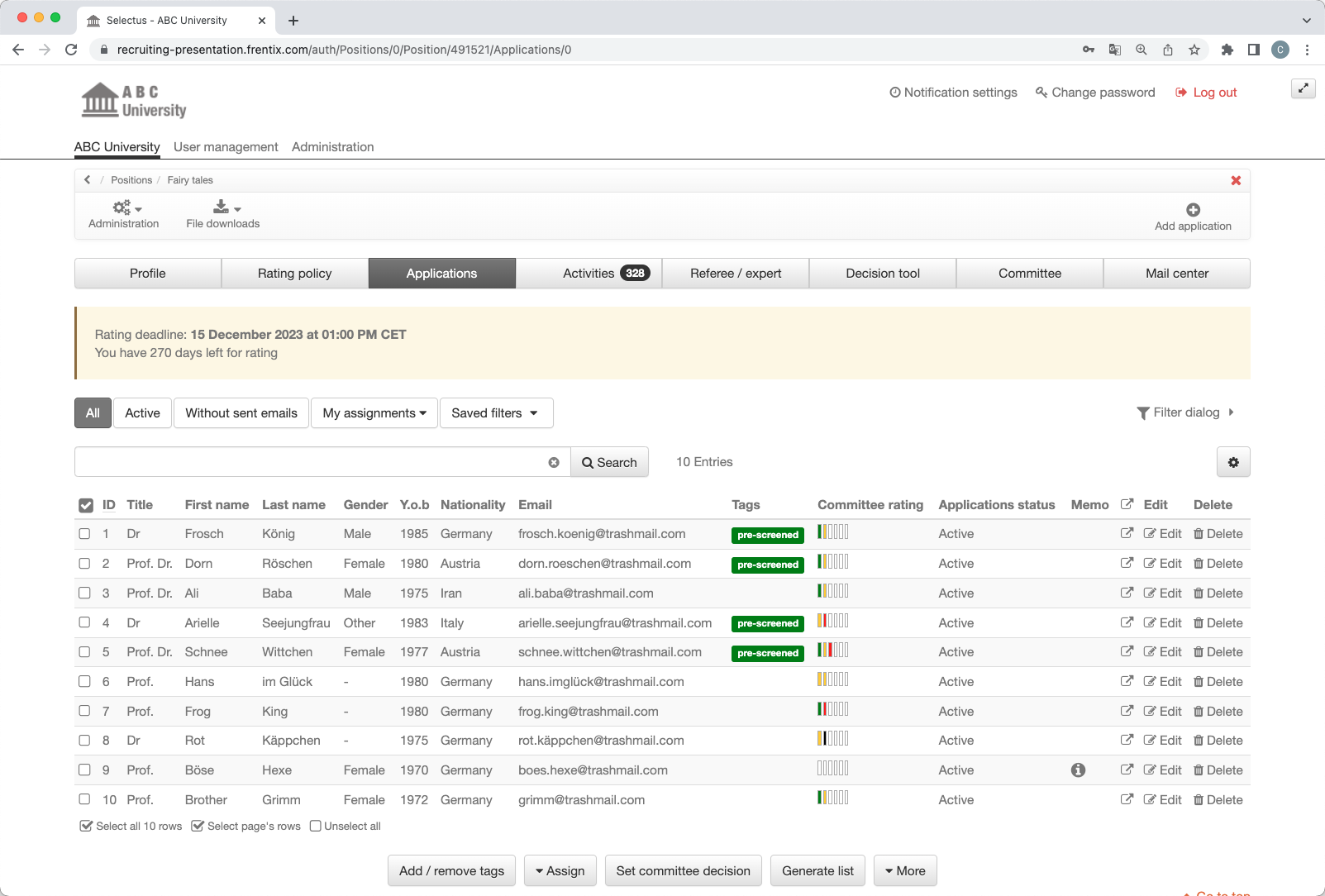Click Unselect all
This screenshot has width=1325, height=896.
[x=346, y=826]
